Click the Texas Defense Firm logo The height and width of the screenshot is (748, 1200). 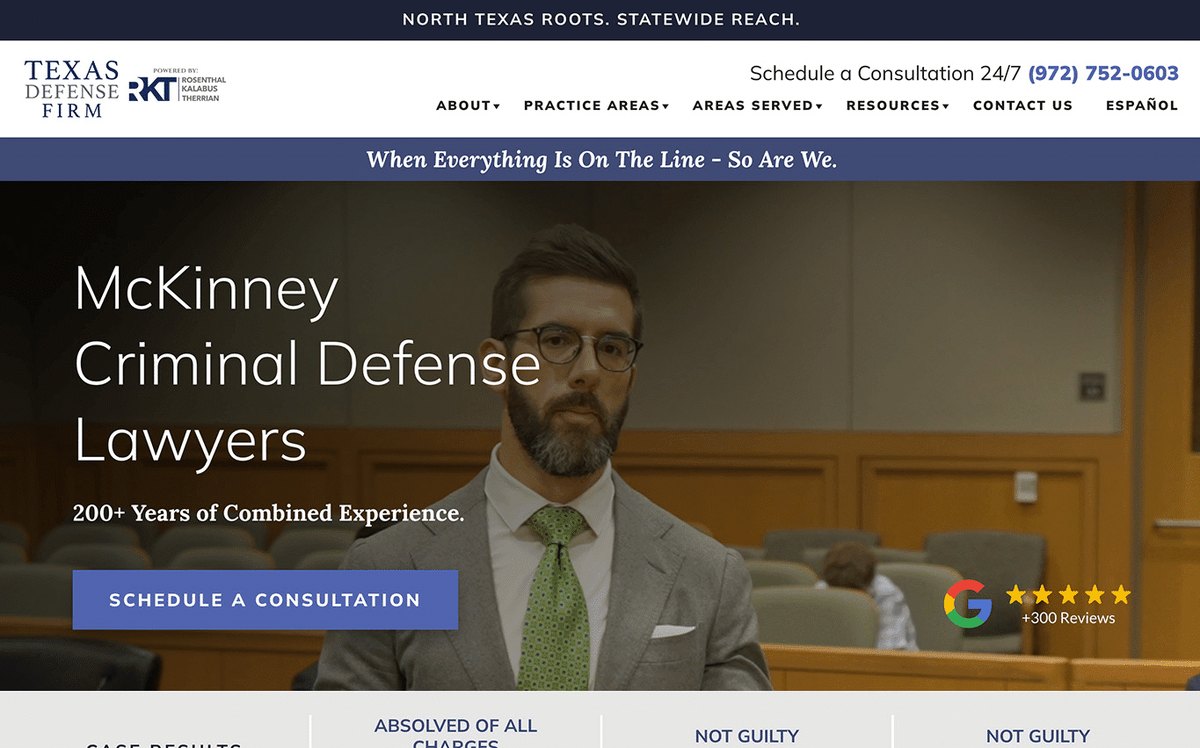coord(71,89)
